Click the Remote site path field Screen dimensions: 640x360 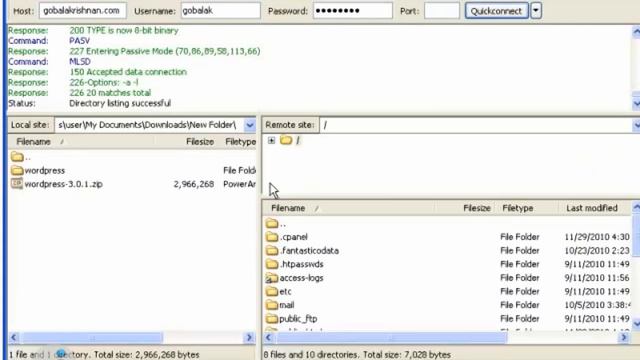[x=476, y=125]
